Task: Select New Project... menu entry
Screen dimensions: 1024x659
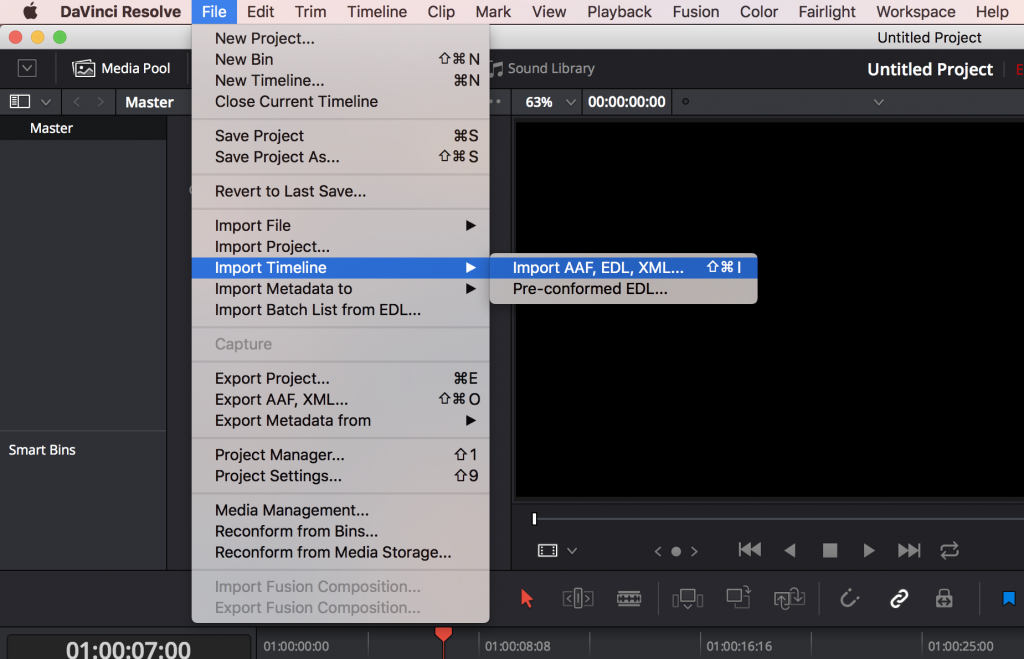Action: pos(340,39)
